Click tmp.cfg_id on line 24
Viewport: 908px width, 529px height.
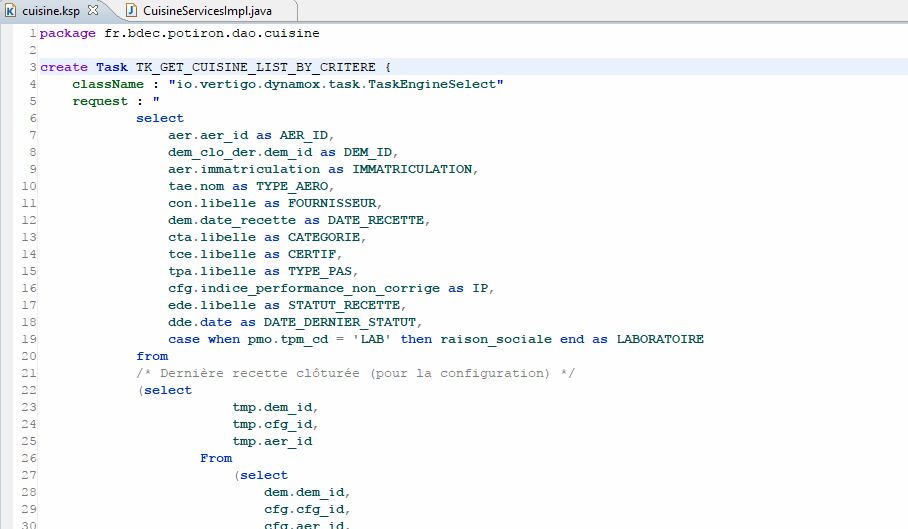click(x=273, y=424)
